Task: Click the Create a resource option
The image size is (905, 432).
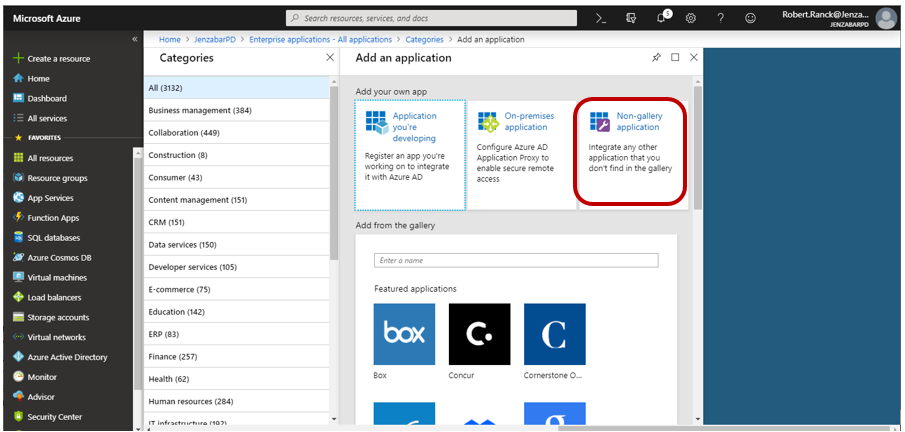Action: coord(58,59)
